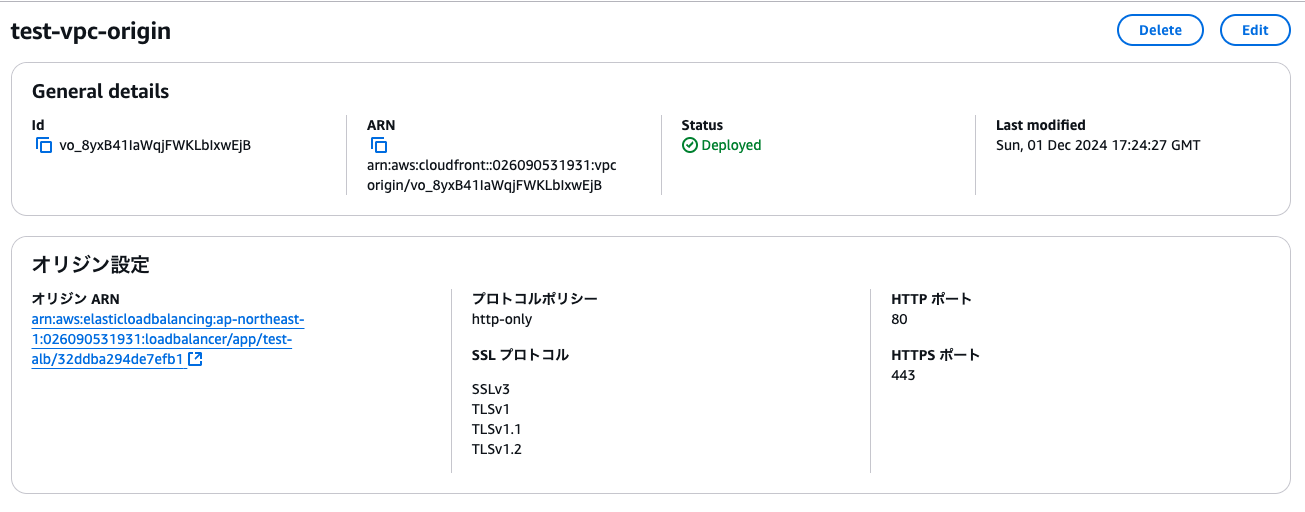Click the General details heading
The image size is (1305, 512).
[x=100, y=91]
